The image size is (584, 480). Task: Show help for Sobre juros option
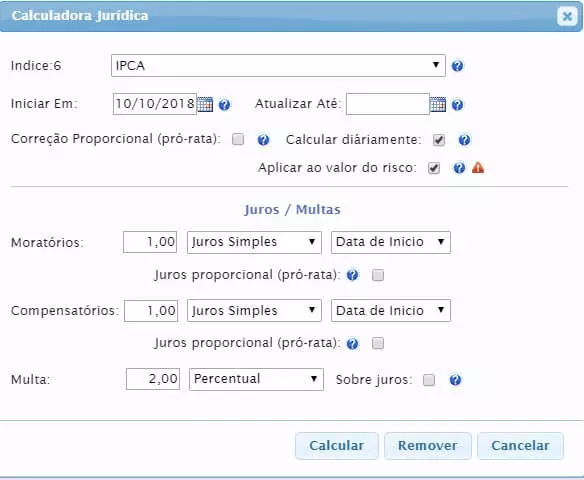pyautogui.click(x=455, y=380)
